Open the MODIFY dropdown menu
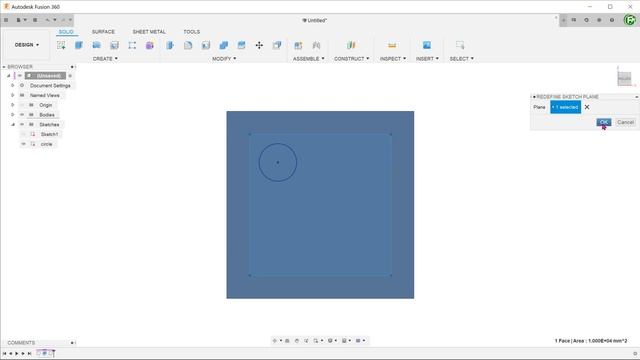This screenshot has height=360, width=640. 224,59
